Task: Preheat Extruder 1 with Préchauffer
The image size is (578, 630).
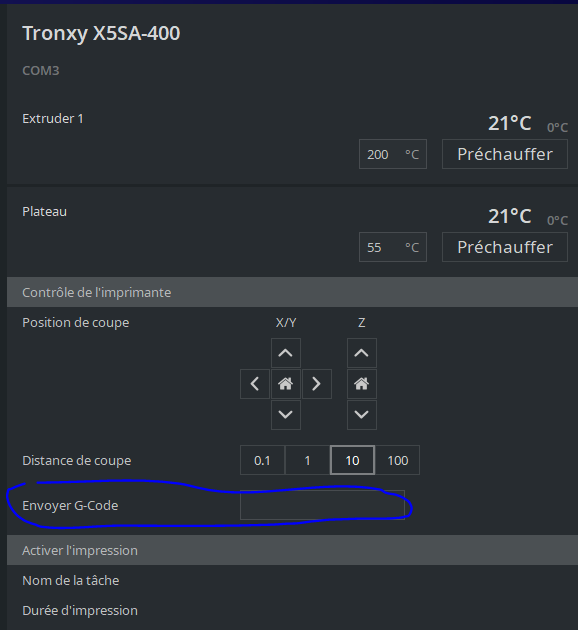Action: pos(505,154)
